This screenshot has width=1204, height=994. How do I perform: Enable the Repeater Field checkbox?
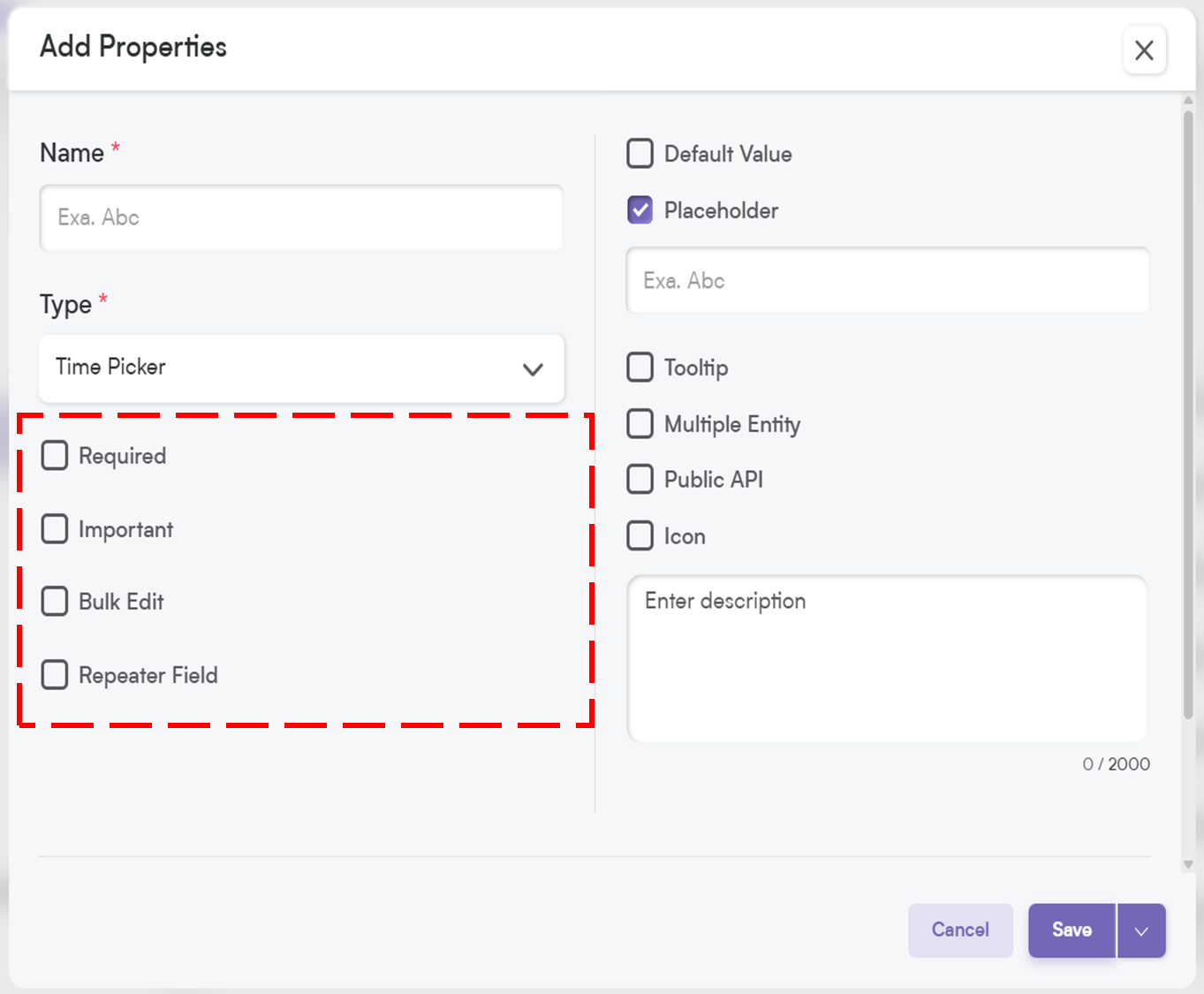click(x=55, y=675)
